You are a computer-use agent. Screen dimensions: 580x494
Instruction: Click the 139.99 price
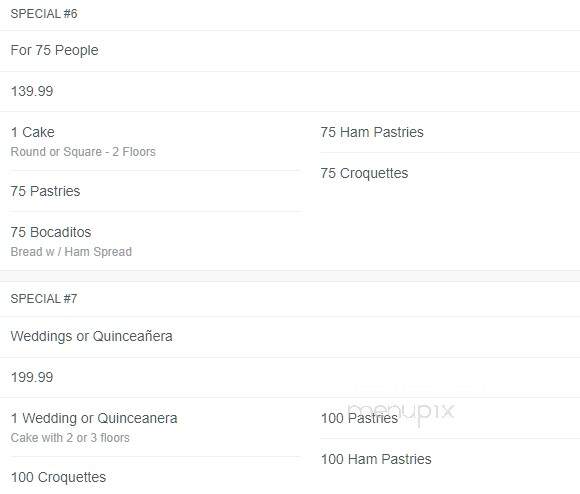coord(32,91)
